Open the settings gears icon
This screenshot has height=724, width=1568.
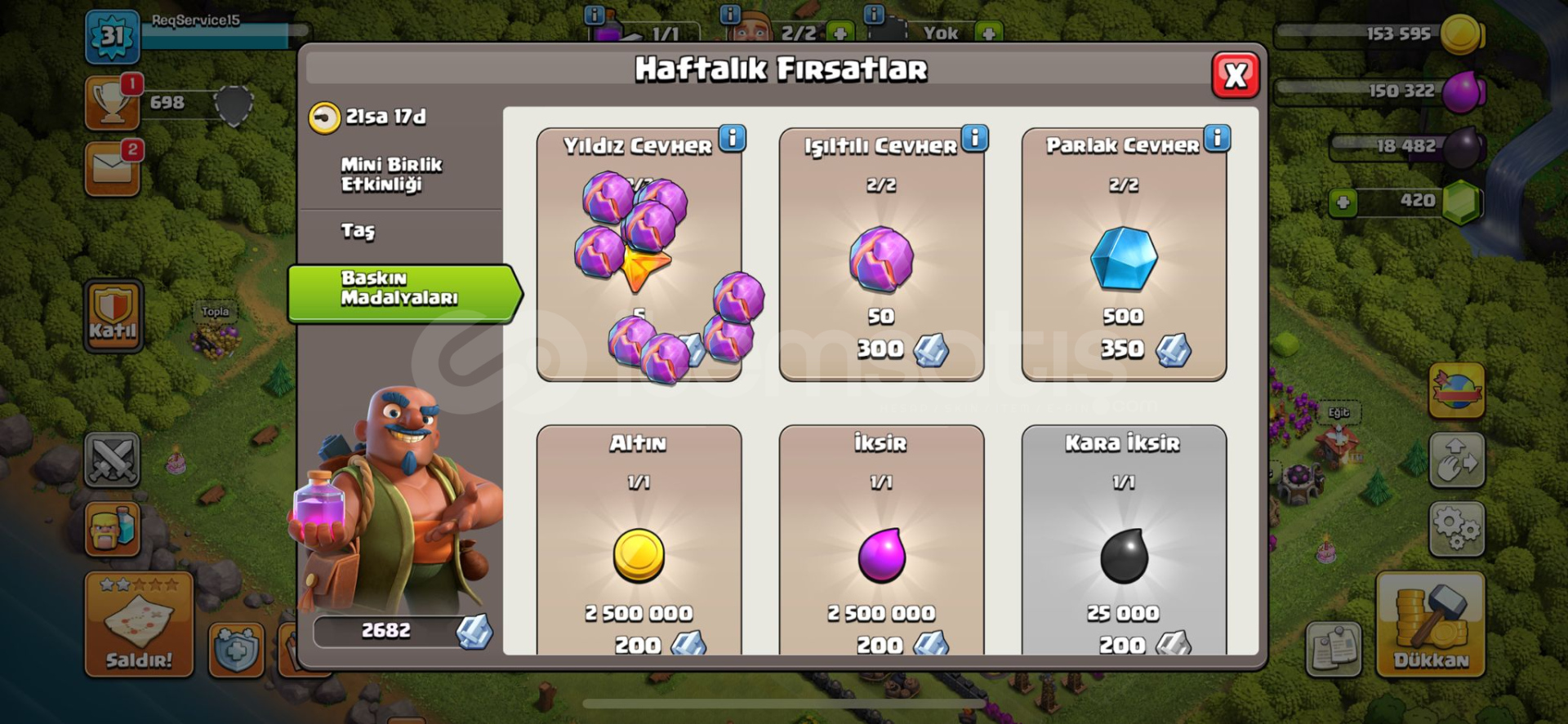tap(1456, 529)
